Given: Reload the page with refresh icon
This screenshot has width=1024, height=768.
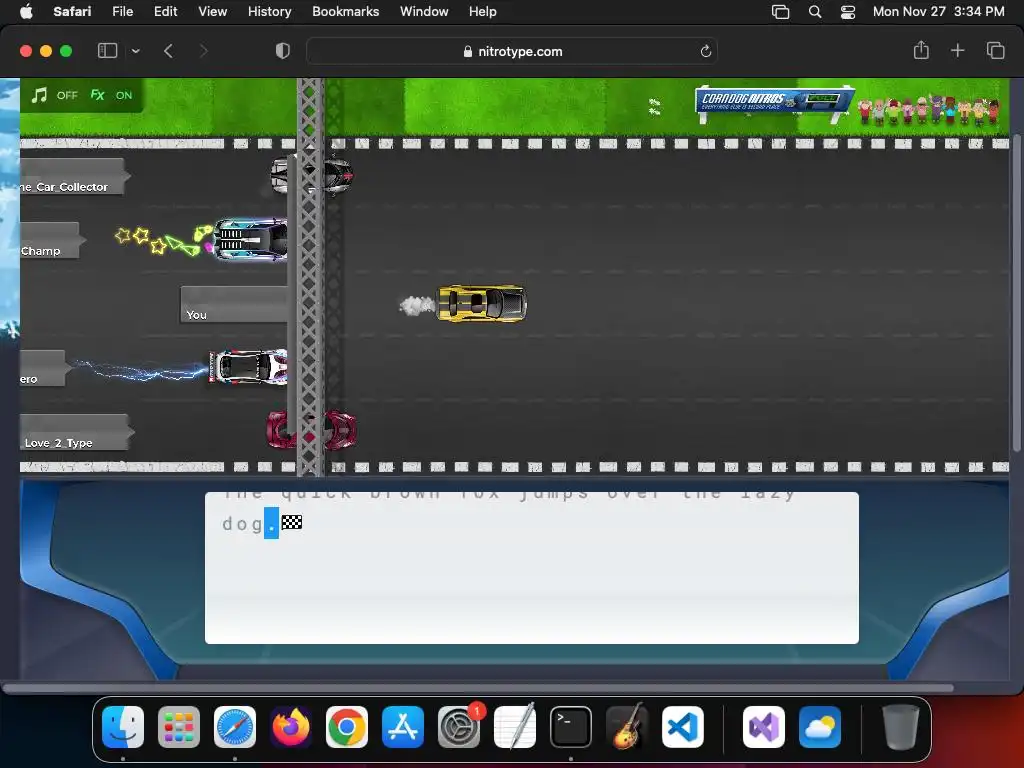Looking at the screenshot, I should (705, 52).
